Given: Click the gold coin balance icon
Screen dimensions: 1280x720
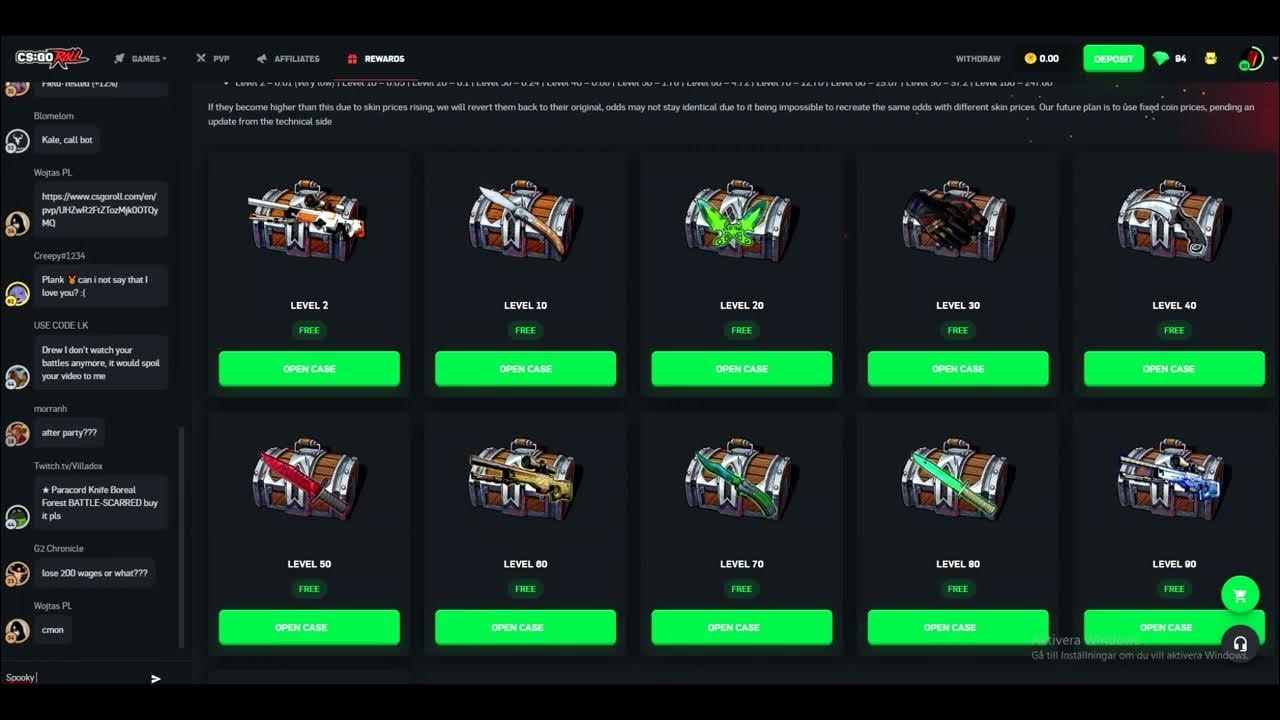Looking at the screenshot, I should coord(1031,59).
